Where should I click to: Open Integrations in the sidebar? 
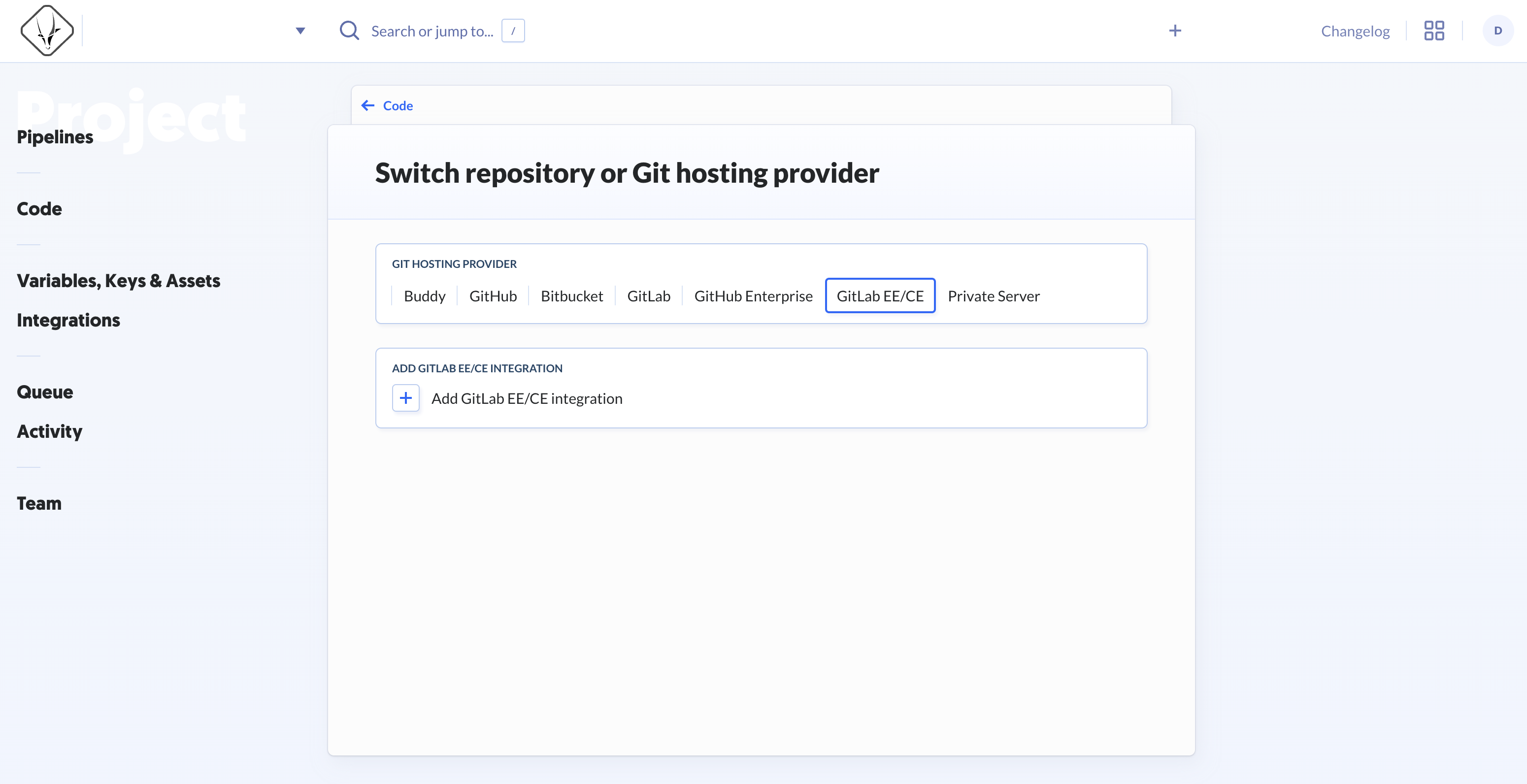pos(68,320)
